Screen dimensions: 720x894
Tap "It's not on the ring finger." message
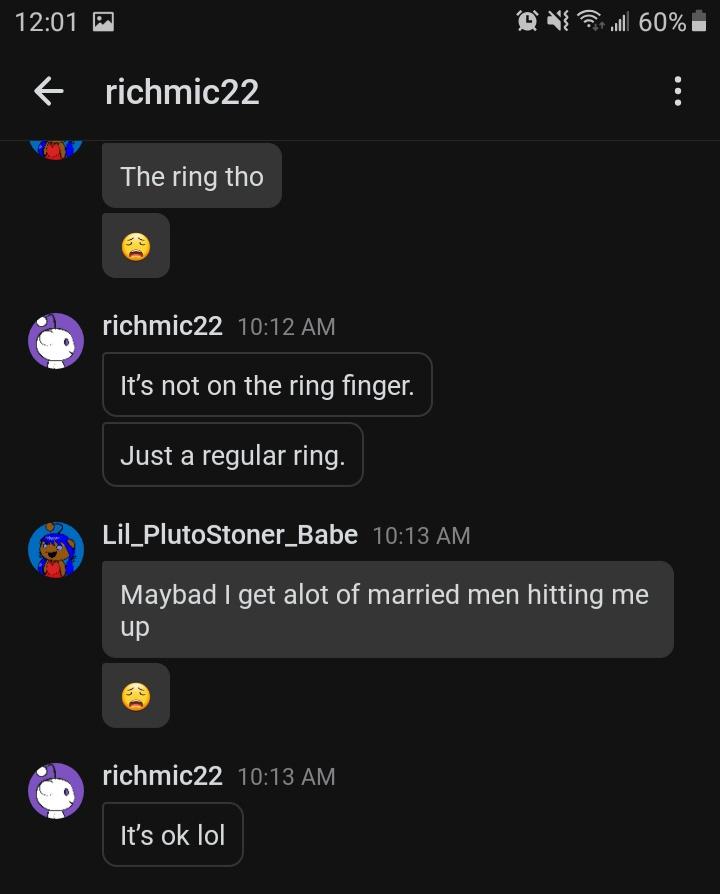(x=267, y=385)
